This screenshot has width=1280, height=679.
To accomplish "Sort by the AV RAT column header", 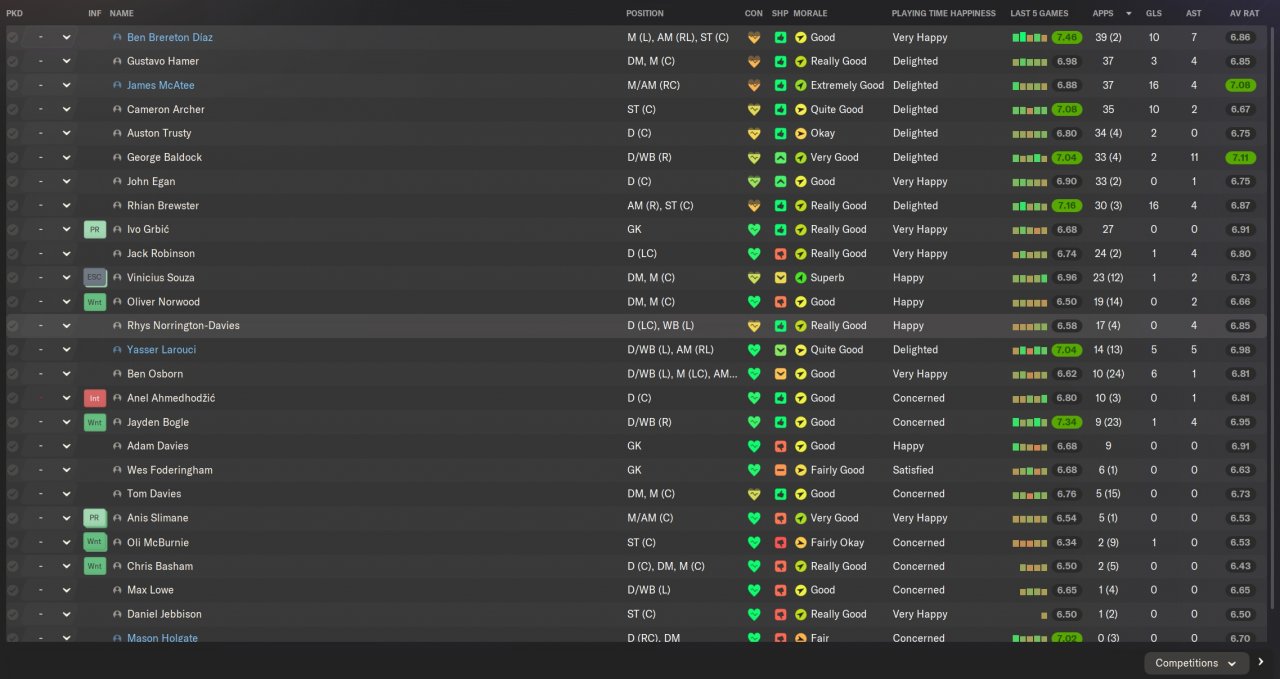I will [1240, 13].
